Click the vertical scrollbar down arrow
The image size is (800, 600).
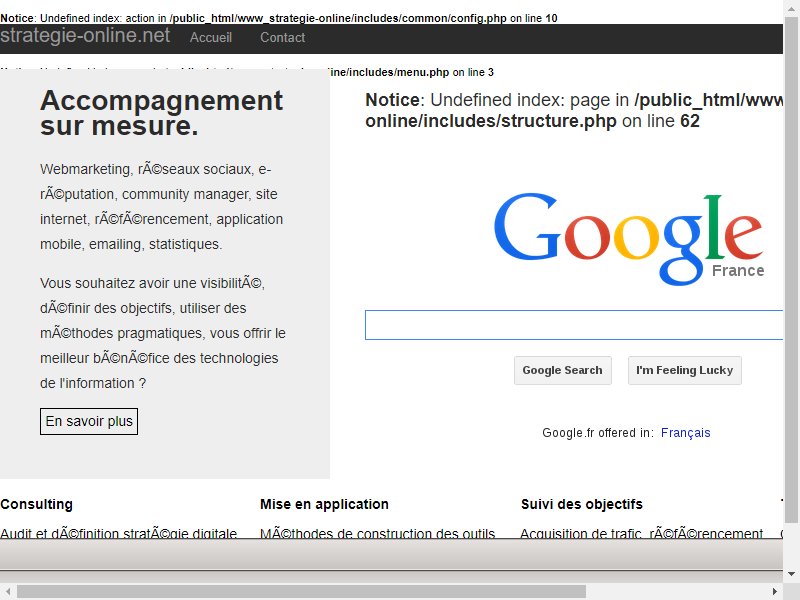[791, 574]
